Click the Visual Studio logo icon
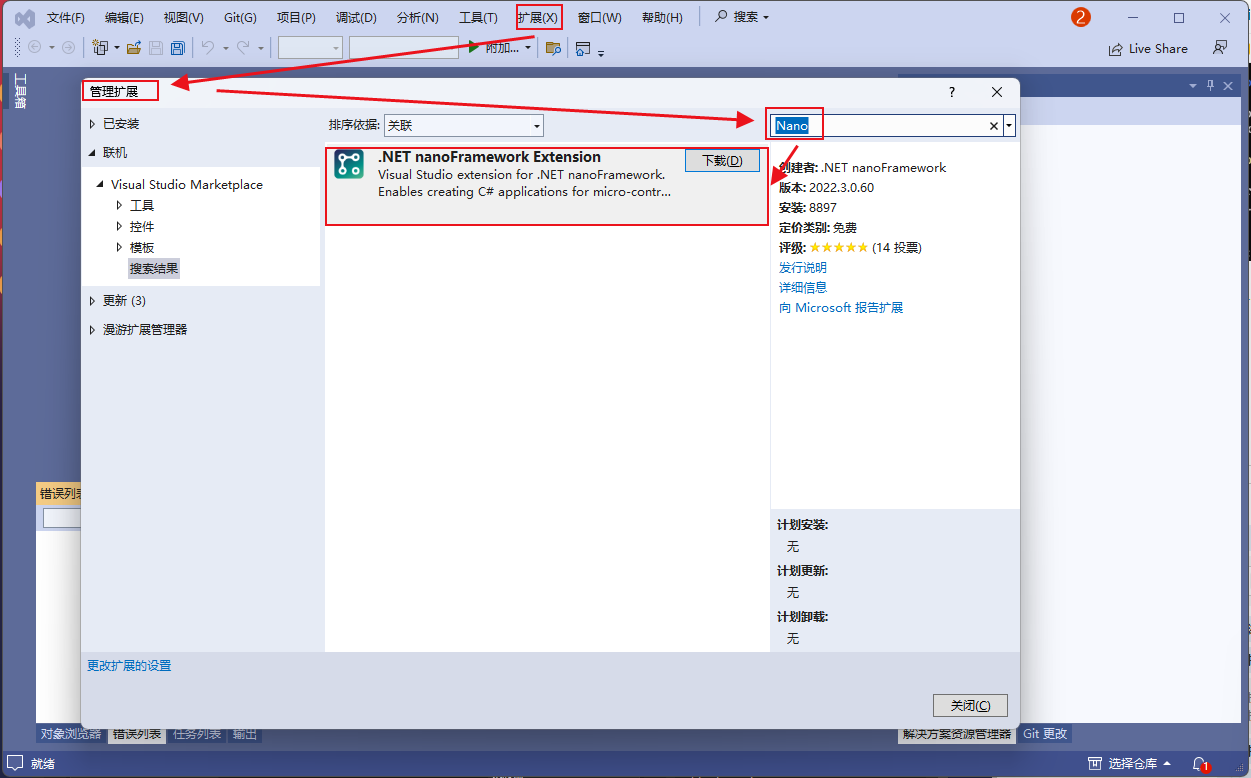This screenshot has width=1251, height=778. coord(25,18)
